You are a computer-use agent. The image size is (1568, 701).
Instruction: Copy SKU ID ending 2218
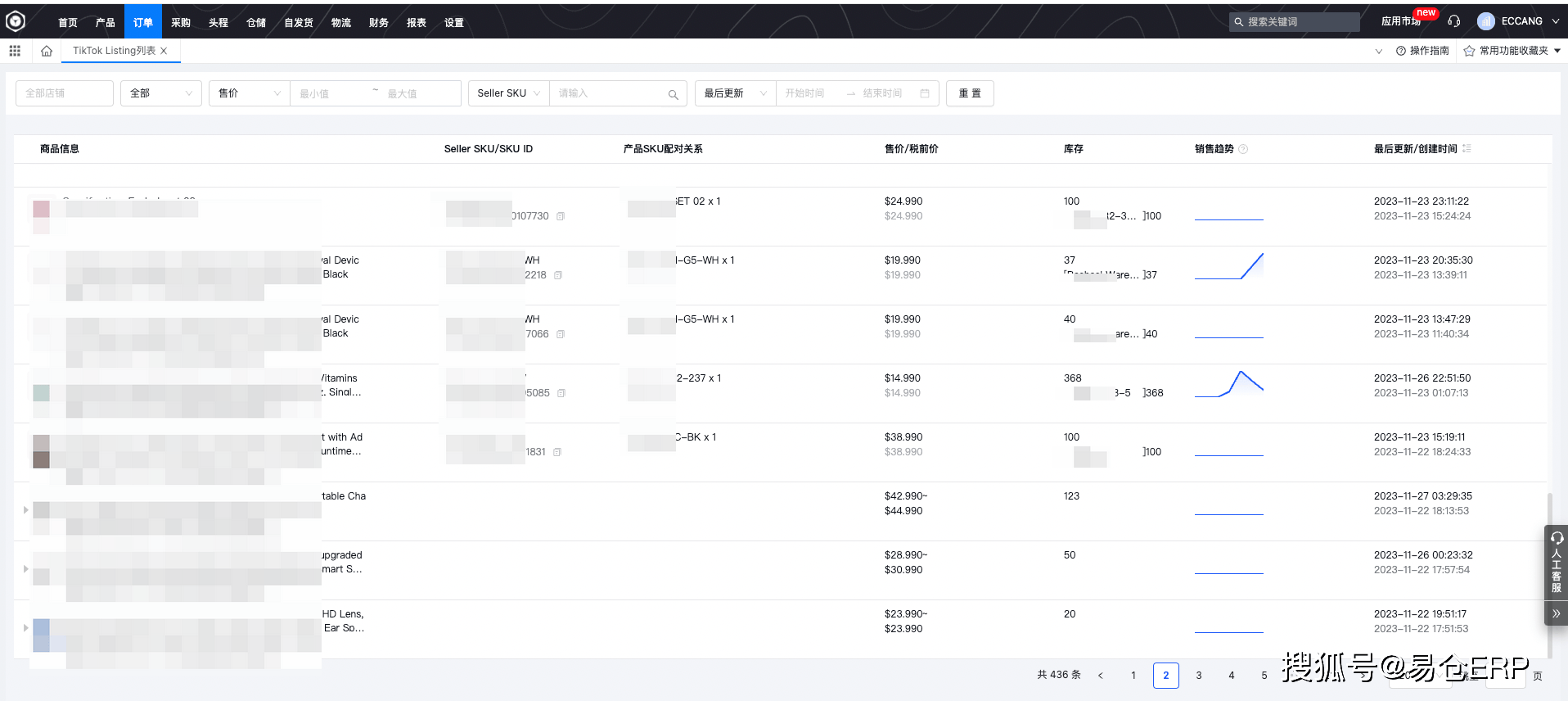558,275
